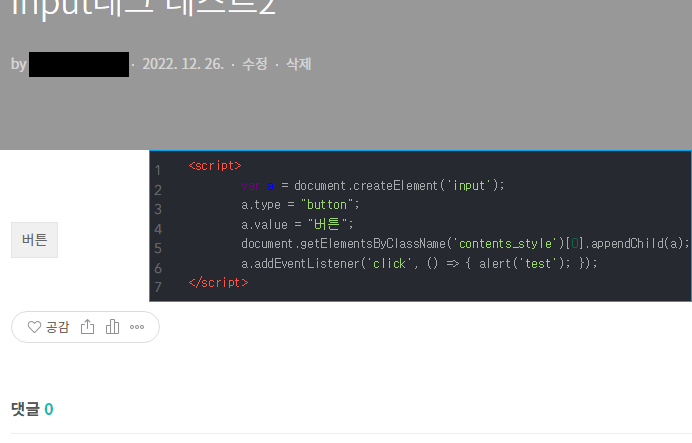Like the post with 공감 heart
Screen dimensions: 692x443
(48, 327)
